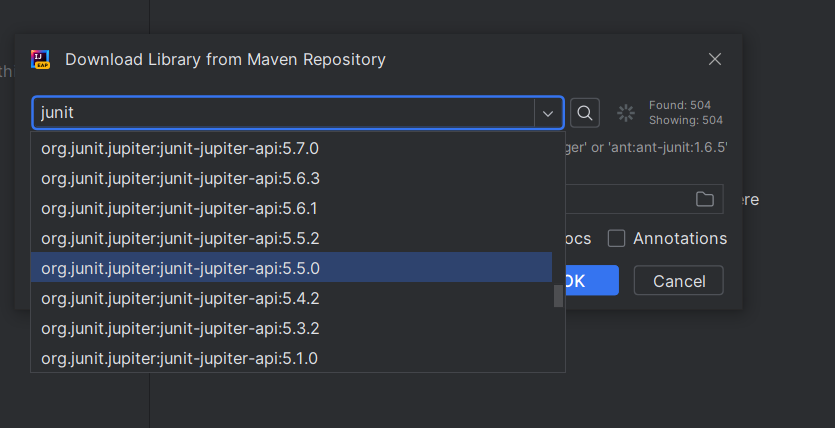Click the suggestion list scrollbar thumb
Image resolution: width=835 pixels, height=428 pixels.
click(558, 296)
